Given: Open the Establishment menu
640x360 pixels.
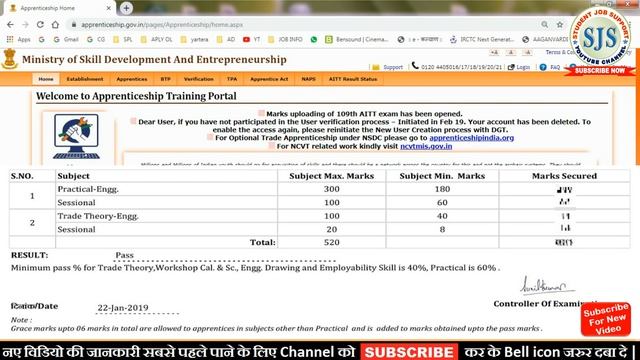Looking at the screenshot, I should pyautogui.click(x=85, y=79).
